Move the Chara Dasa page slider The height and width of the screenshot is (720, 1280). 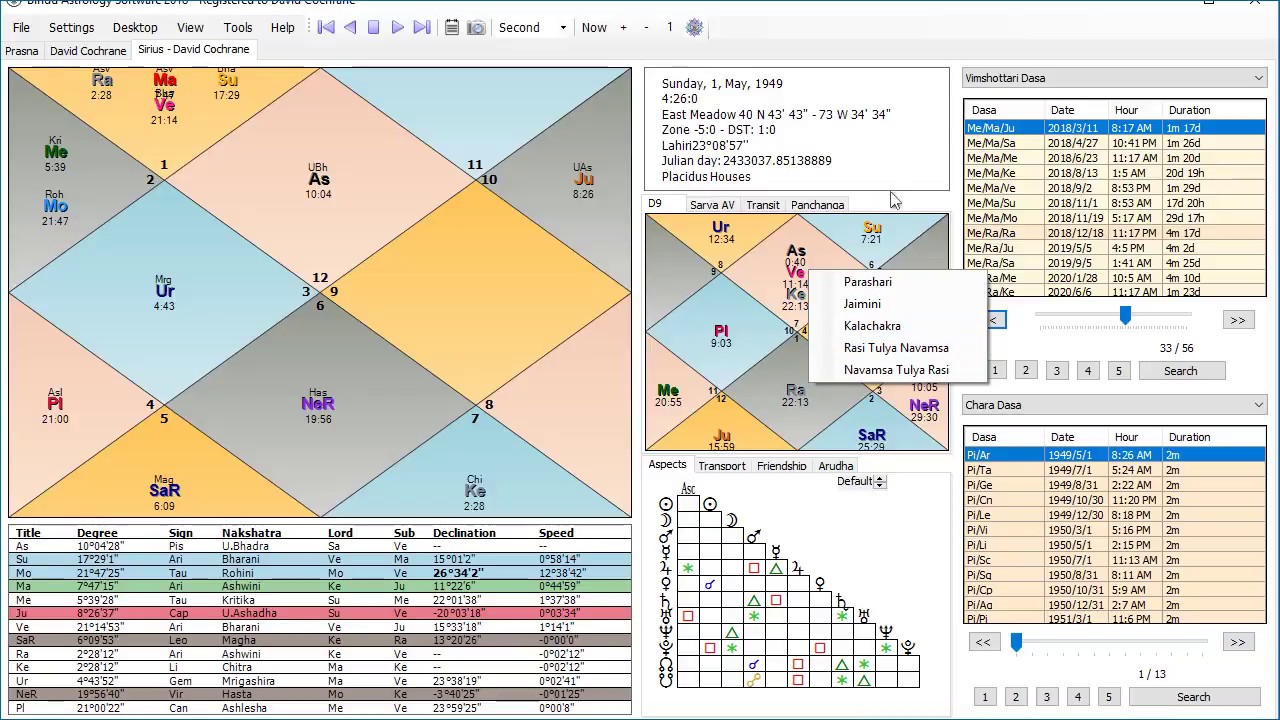[x=1016, y=642]
